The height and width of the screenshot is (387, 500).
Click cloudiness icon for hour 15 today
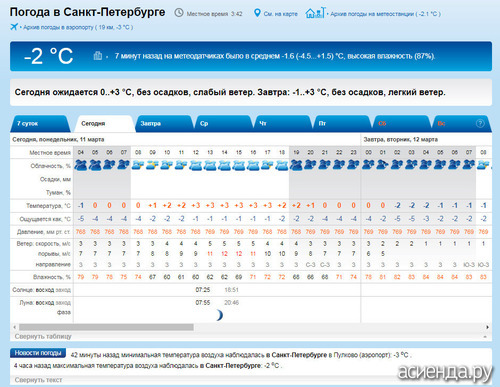tap(239, 165)
